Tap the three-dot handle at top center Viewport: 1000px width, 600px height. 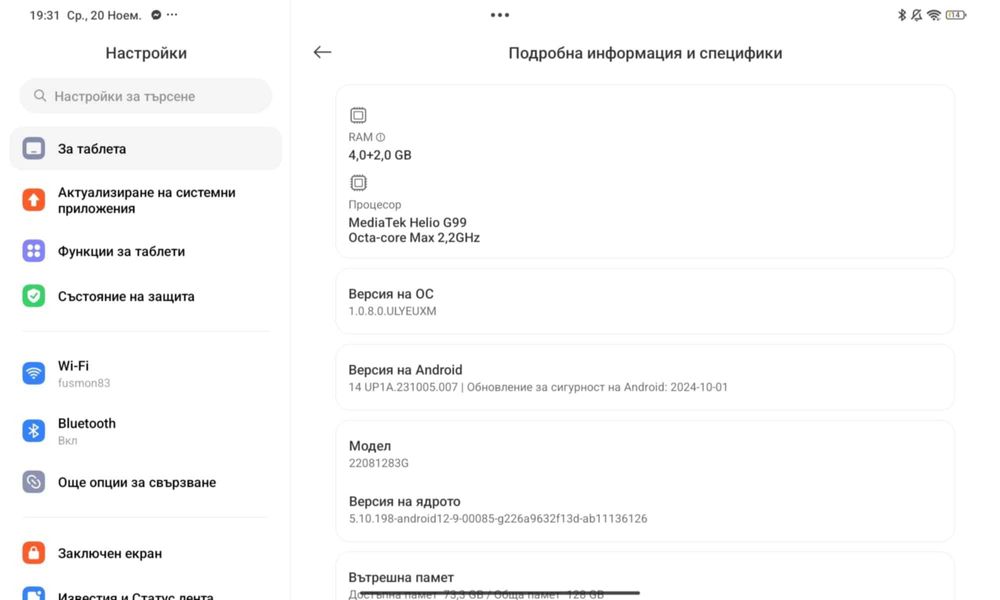point(500,15)
